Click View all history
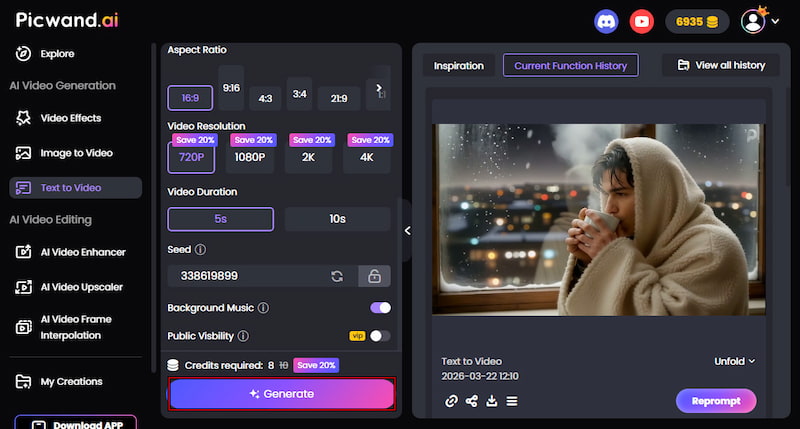800x429 pixels. [x=721, y=65]
